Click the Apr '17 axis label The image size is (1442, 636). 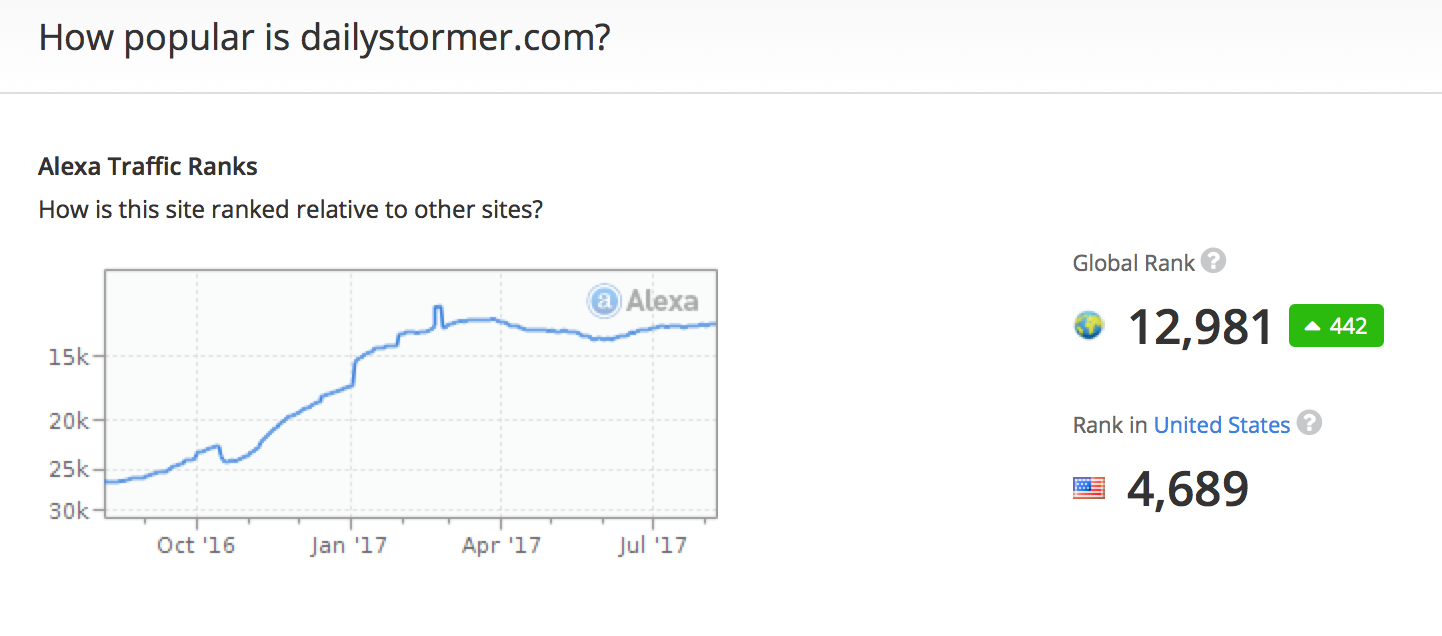pyautogui.click(x=503, y=546)
